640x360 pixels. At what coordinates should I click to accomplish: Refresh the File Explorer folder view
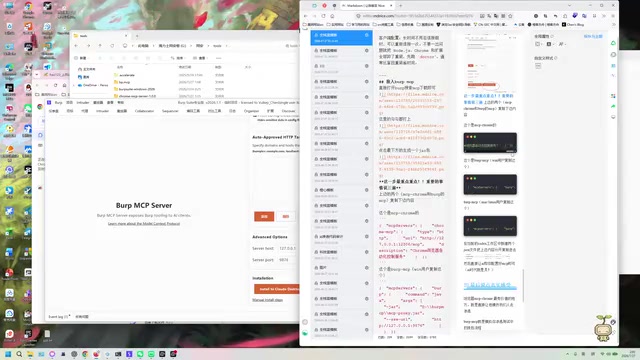pos(112,46)
